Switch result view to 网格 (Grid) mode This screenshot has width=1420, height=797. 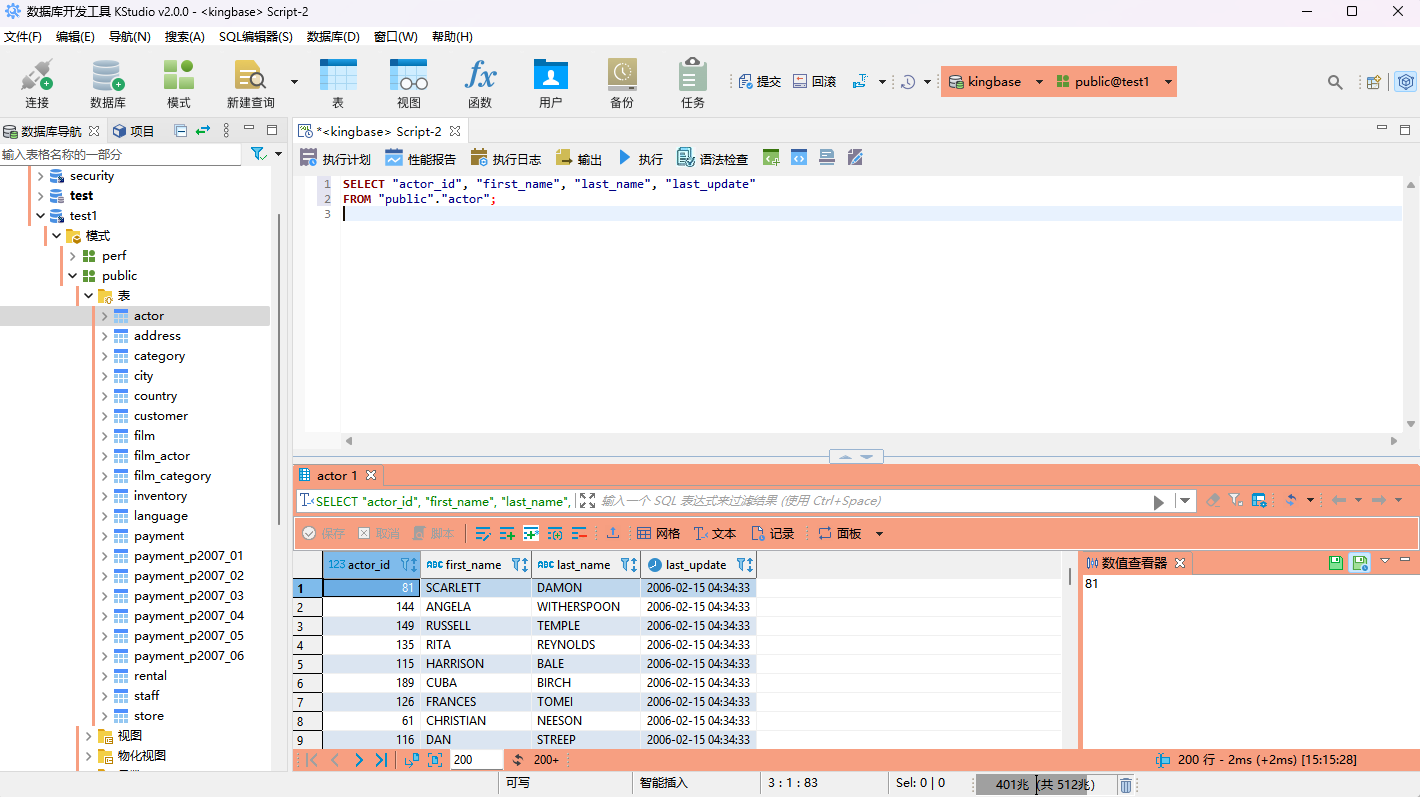click(658, 534)
